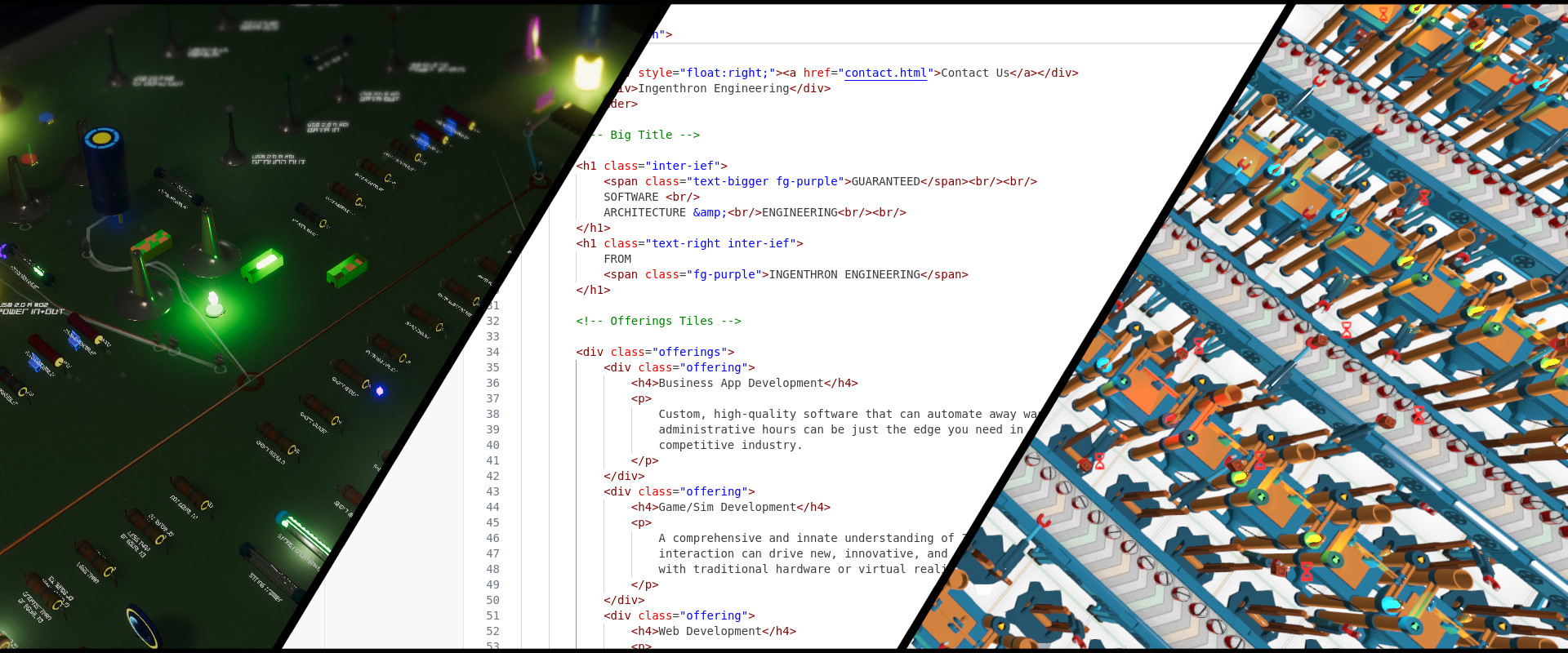Click the "inter-ief" class on first h1
Image resolution: width=1568 pixels, height=653 pixels.
click(686, 166)
